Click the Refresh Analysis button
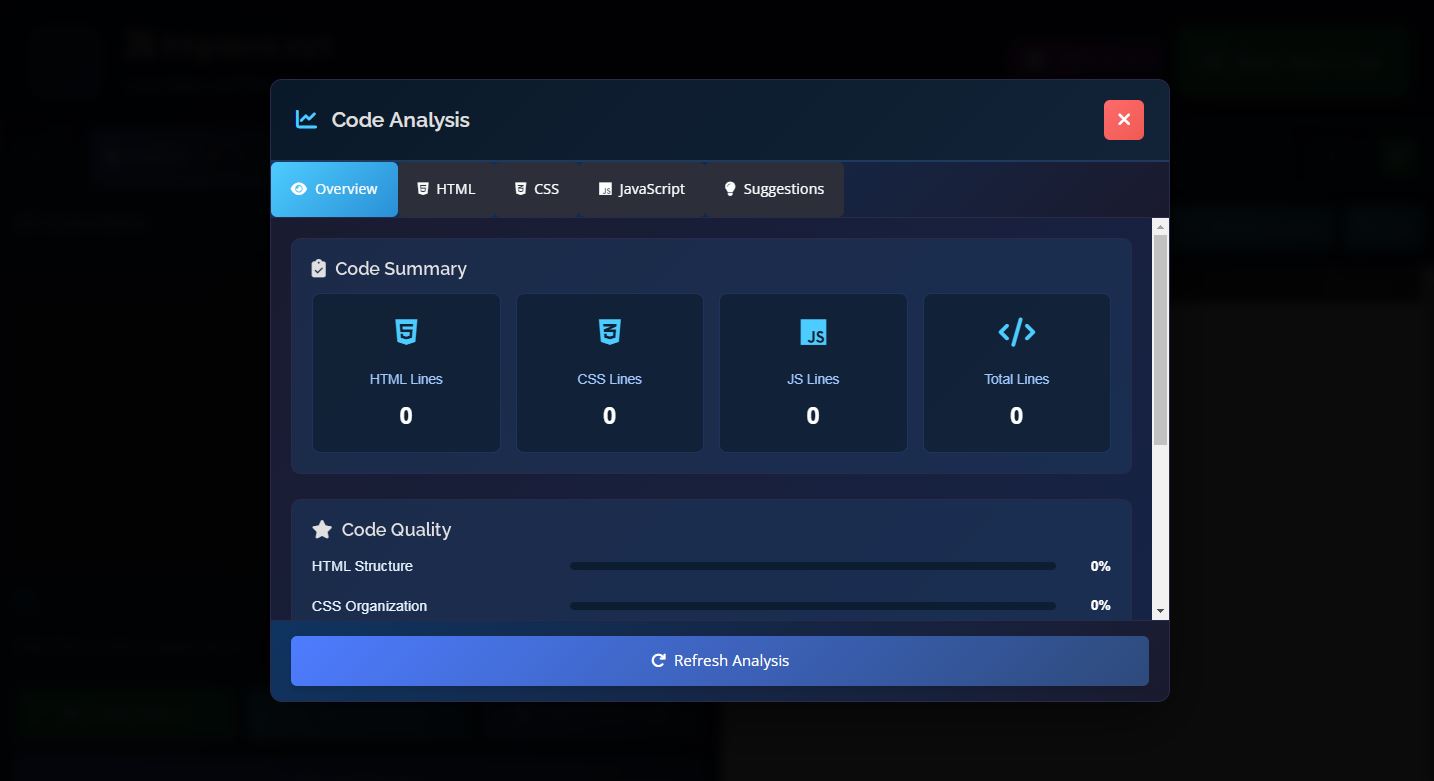Viewport: 1434px width, 781px height. click(x=719, y=660)
